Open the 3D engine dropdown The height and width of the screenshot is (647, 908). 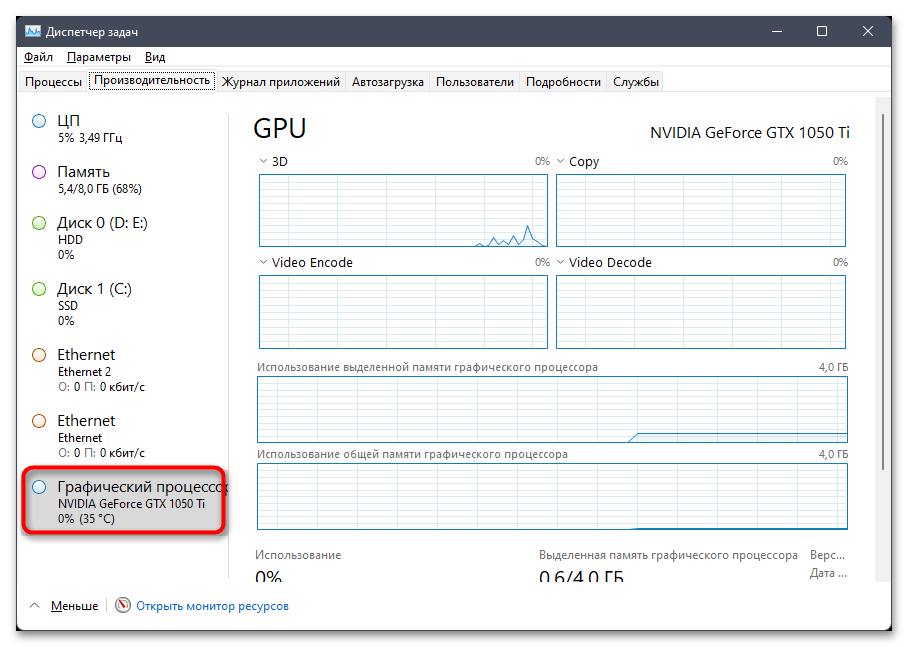point(262,161)
